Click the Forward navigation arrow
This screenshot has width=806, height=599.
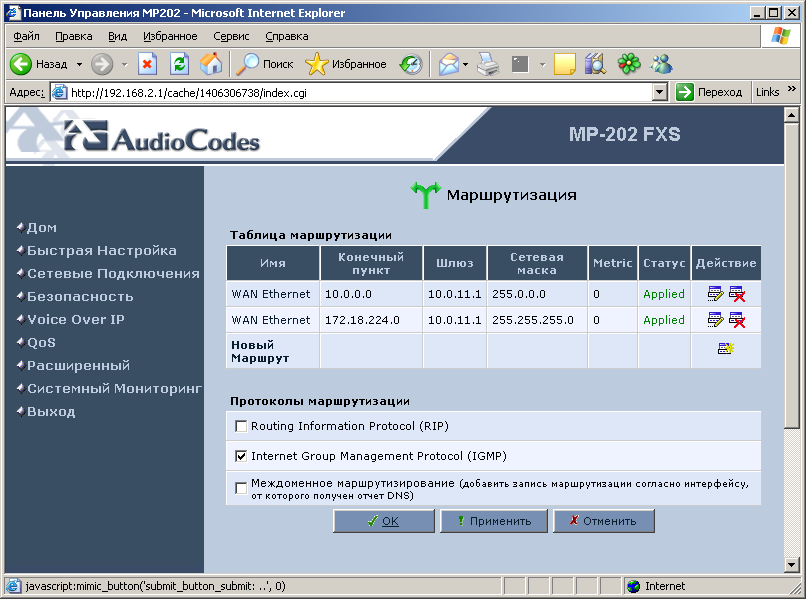click(x=102, y=64)
